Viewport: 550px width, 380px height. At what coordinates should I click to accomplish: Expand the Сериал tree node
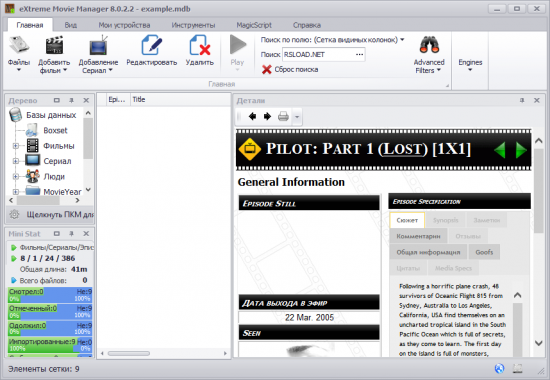(x=16, y=161)
